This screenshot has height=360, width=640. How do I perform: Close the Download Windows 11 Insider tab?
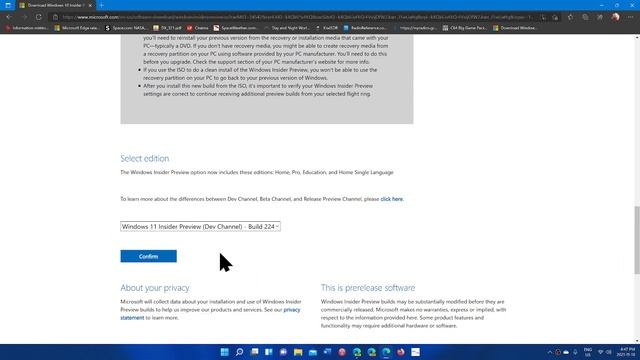(x=90, y=5)
